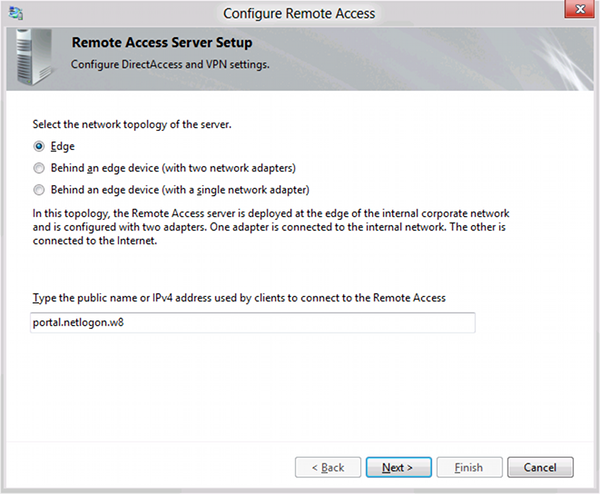Click the 'Edge' option label text
Image resolution: width=600 pixels, height=494 pixels.
tap(63, 147)
